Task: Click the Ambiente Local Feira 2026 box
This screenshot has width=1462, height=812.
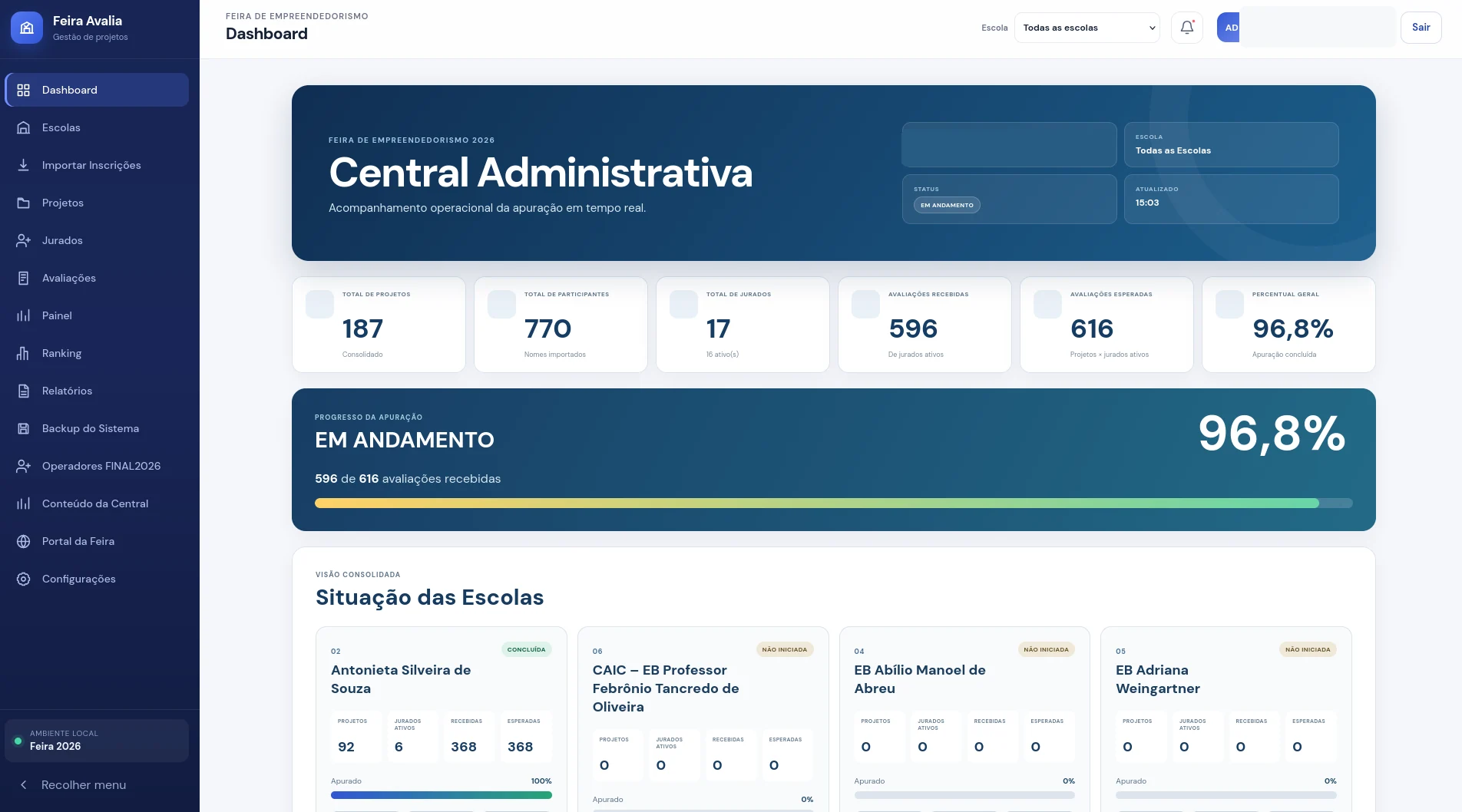Action: point(97,741)
